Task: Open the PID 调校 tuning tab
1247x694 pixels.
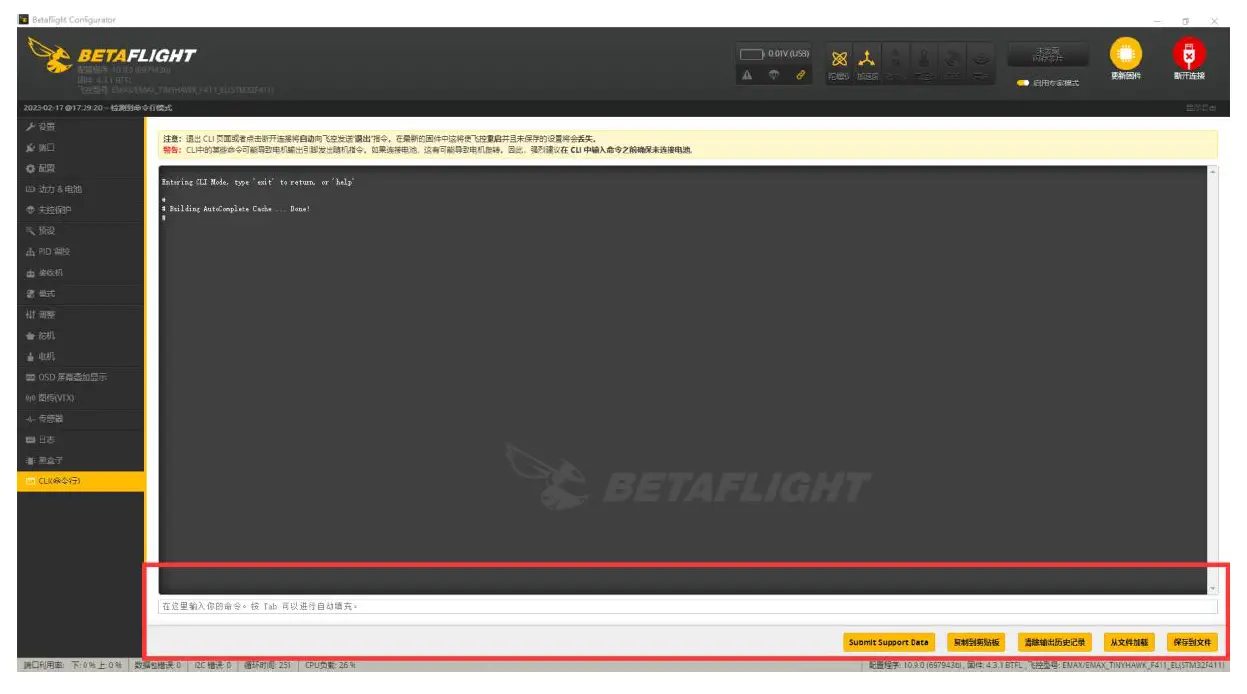Action: pyautogui.click(x=80, y=252)
